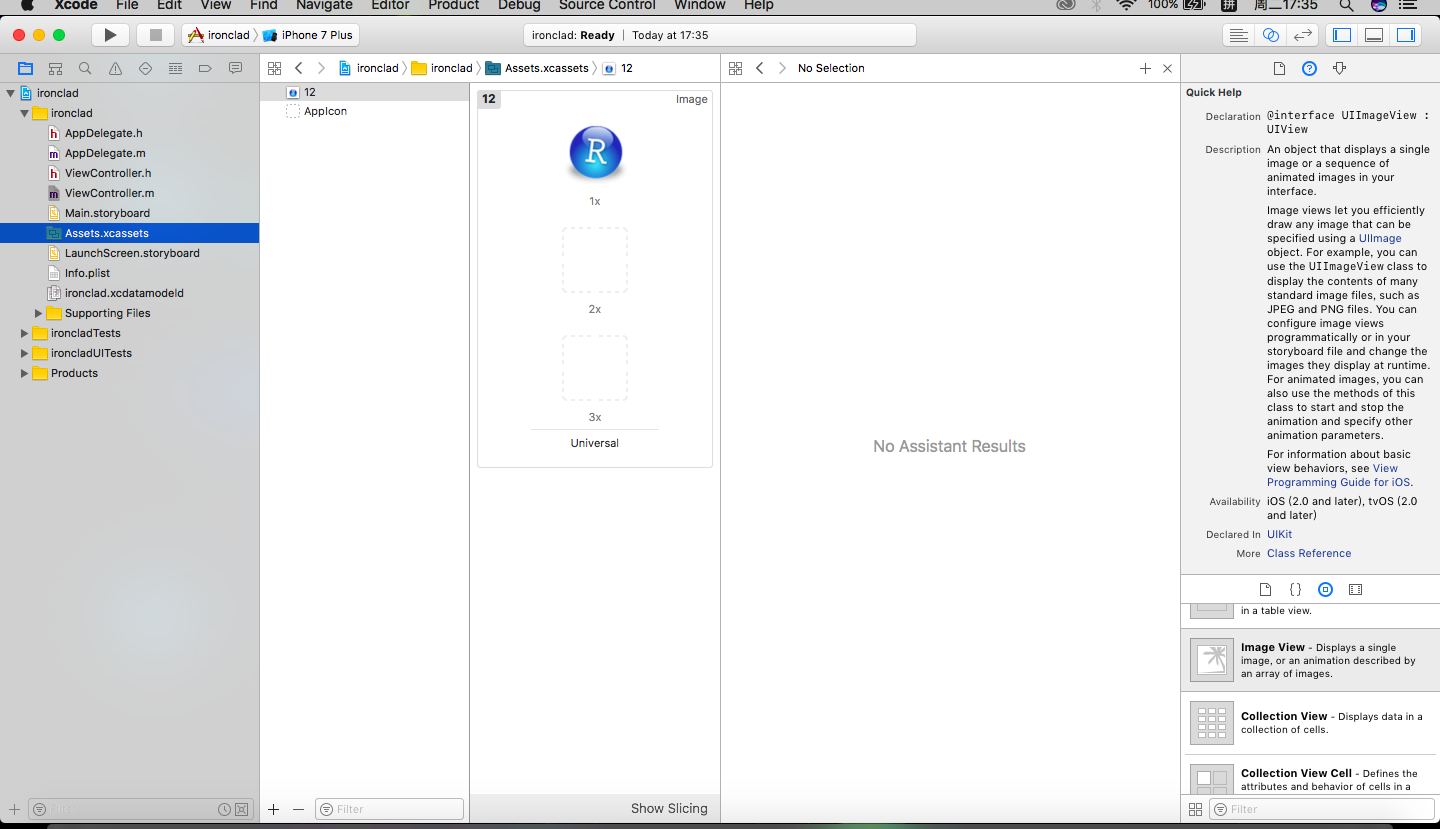Image resolution: width=1440 pixels, height=829 pixels.
Task: Expand the ironcladUITests group
Action: click(24, 353)
